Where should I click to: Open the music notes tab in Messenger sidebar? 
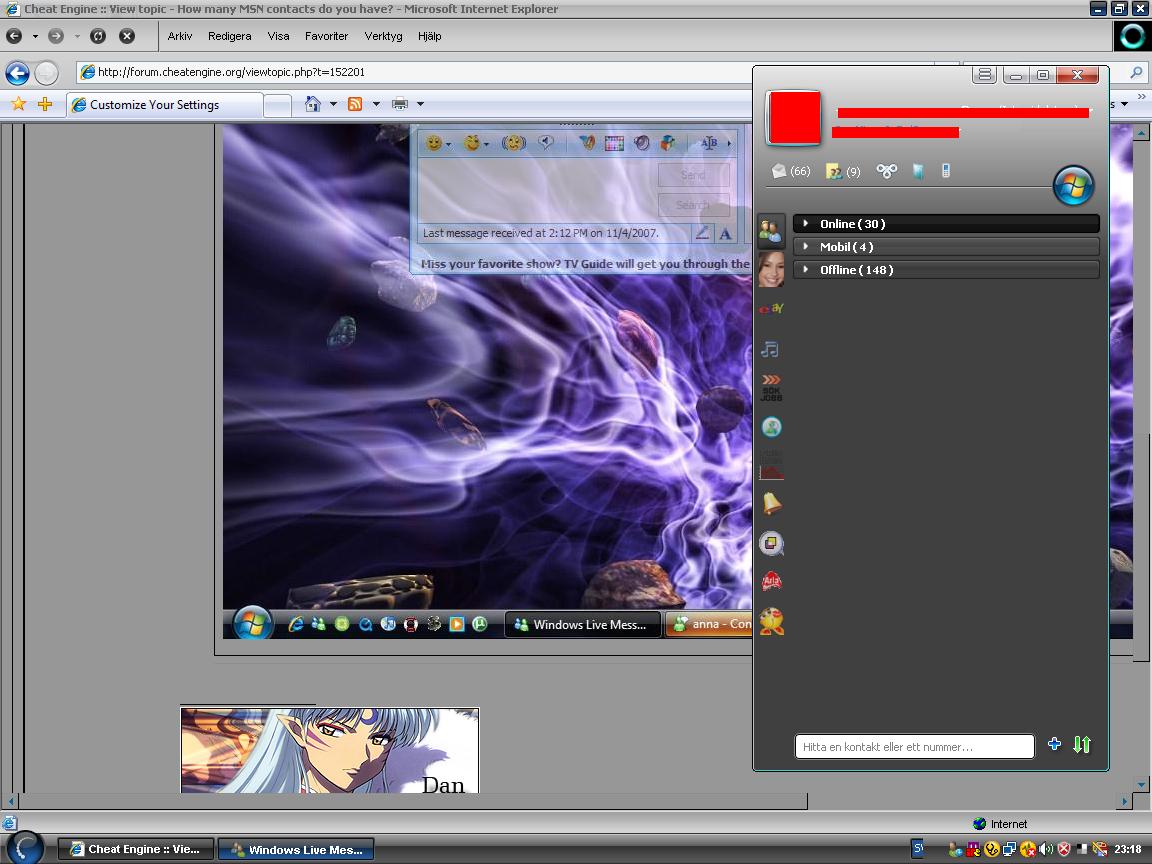[770, 349]
